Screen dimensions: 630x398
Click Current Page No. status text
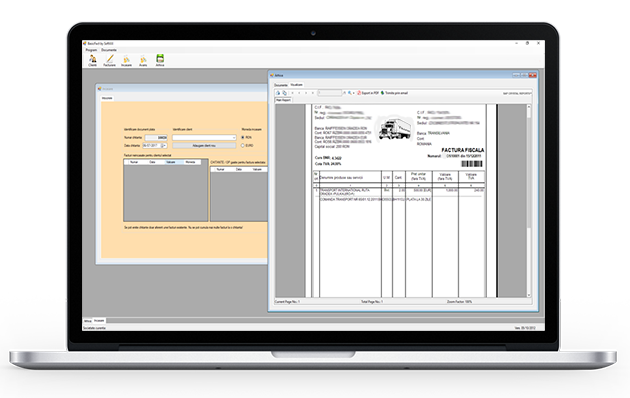287,301
